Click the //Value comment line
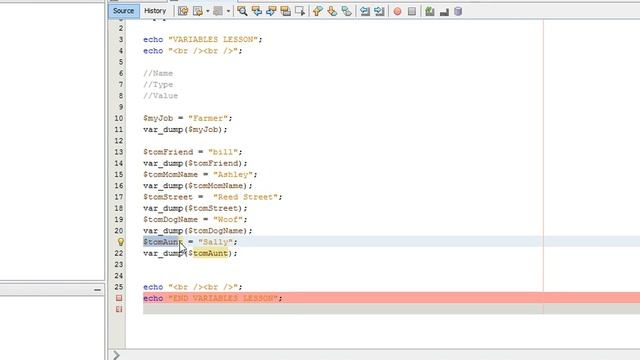Screen dimensions: 640x360 coord(160,96)
